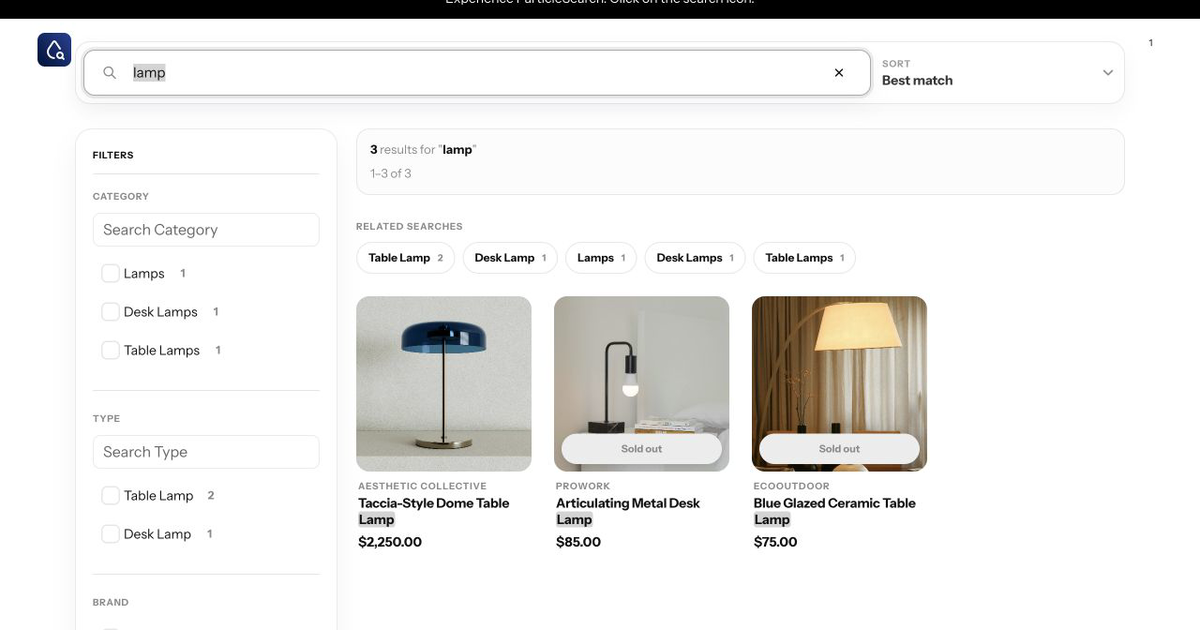
Task: Click the Filters heading
Action: click(x=113, y=155)
